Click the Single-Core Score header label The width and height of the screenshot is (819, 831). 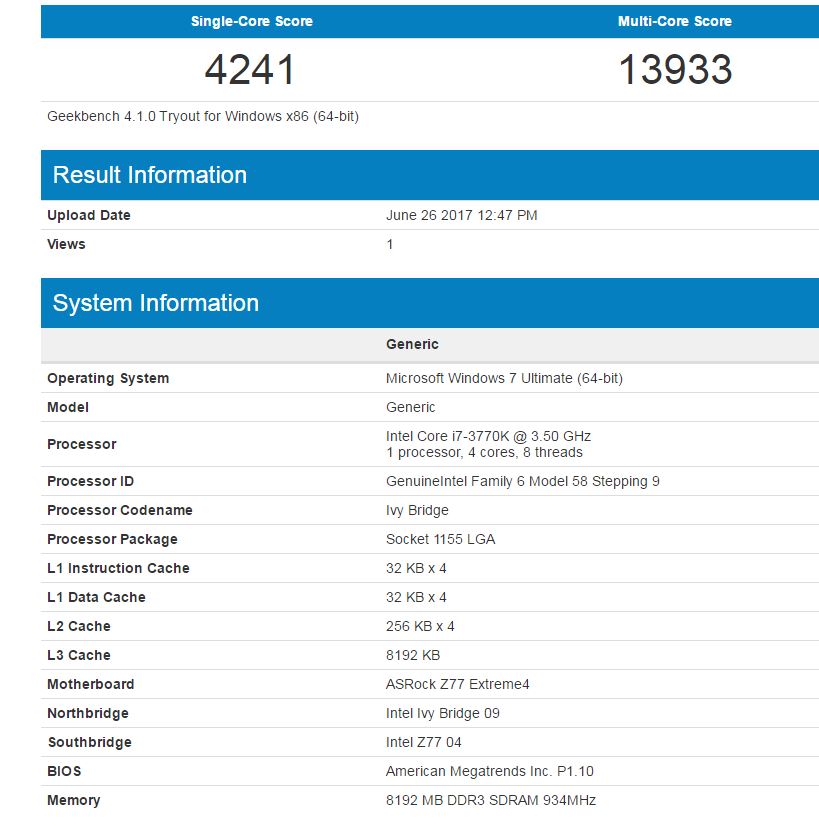(252, 21)
